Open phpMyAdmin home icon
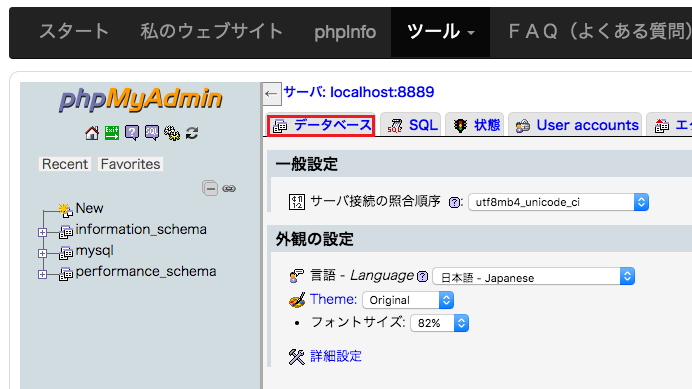The image size is (692, 389). pos(92,133)
